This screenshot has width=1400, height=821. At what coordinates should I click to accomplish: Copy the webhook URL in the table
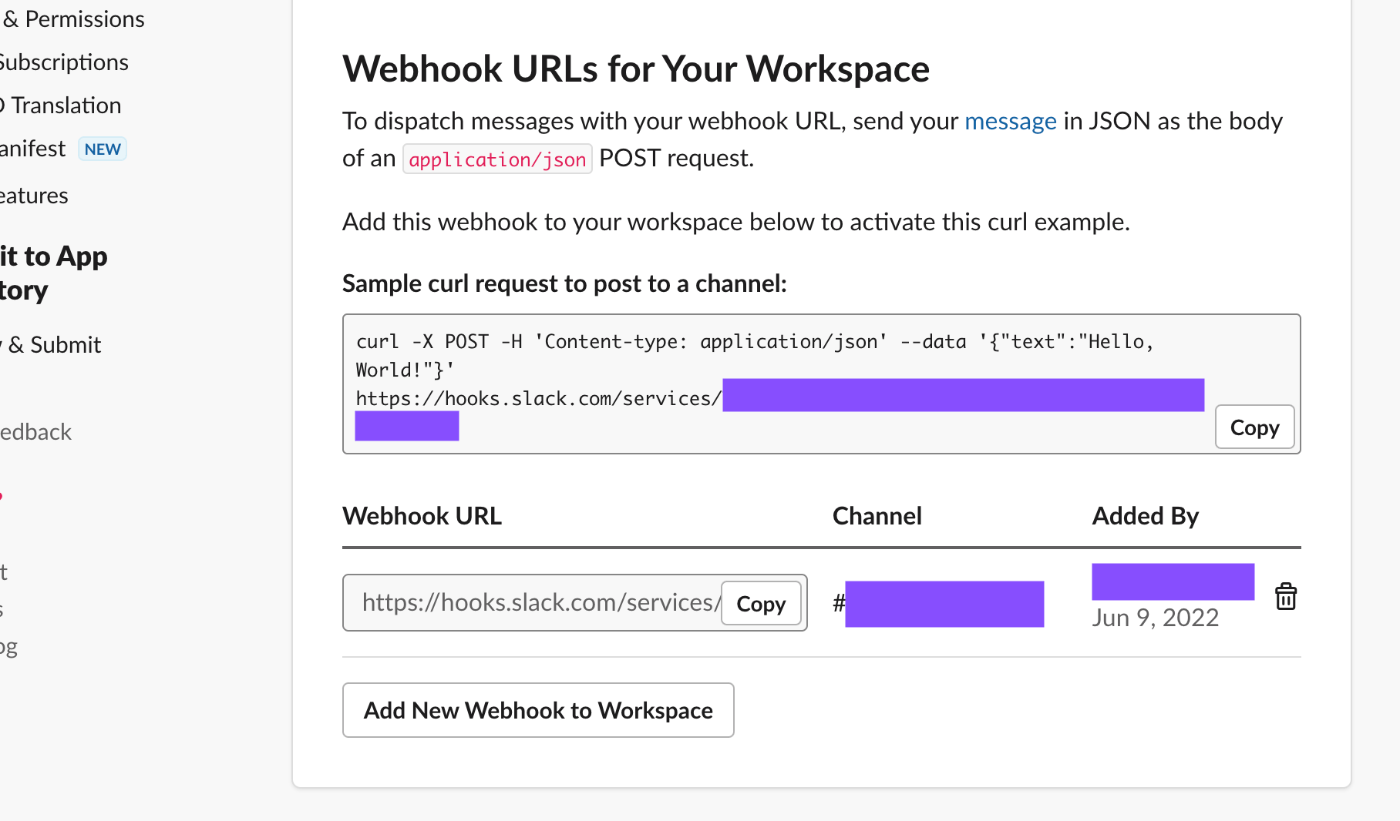(761, 603)
